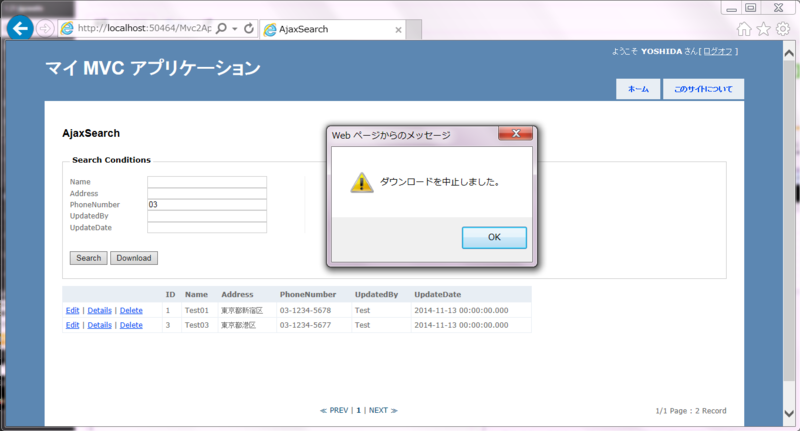
Task: Click the Test03 name cell
Action: click(196, 325)
